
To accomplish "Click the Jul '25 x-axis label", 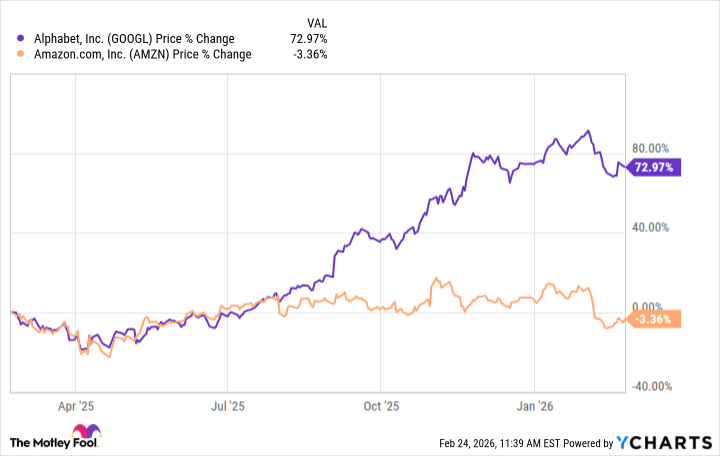I will coord(228,408).
